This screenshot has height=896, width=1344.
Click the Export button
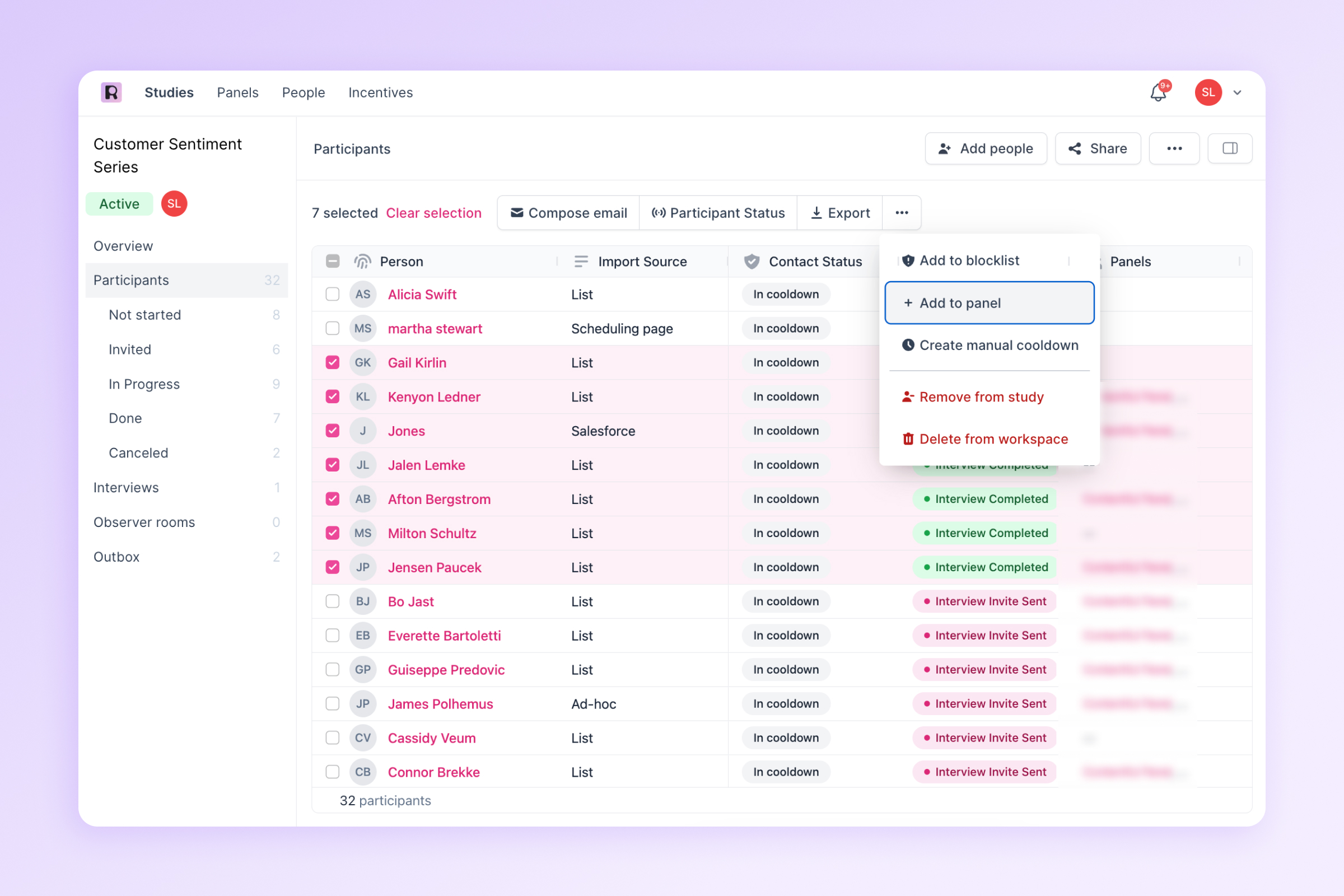click(x=840, y=213)
